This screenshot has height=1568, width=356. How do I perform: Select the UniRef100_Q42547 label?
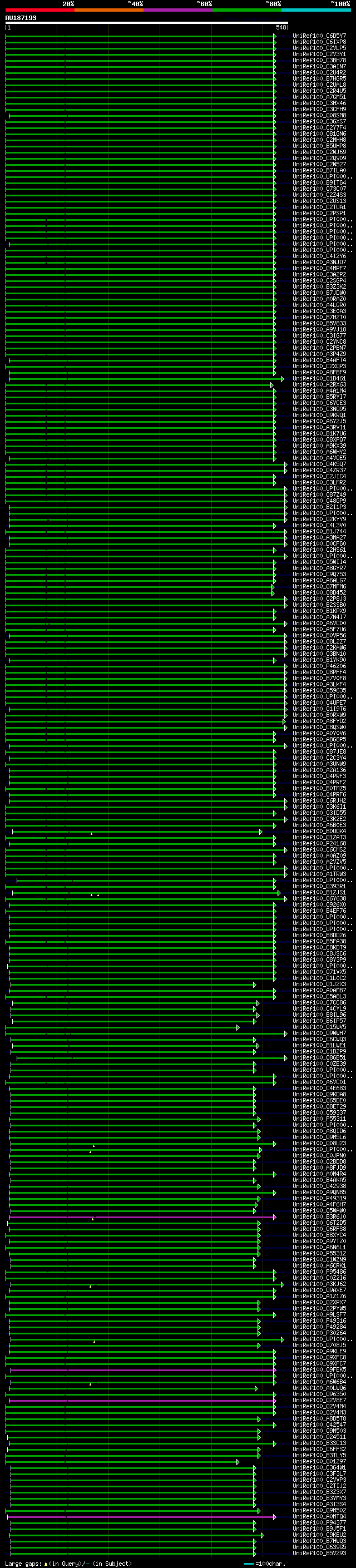pyautogui.click(x=319, y=1424)
